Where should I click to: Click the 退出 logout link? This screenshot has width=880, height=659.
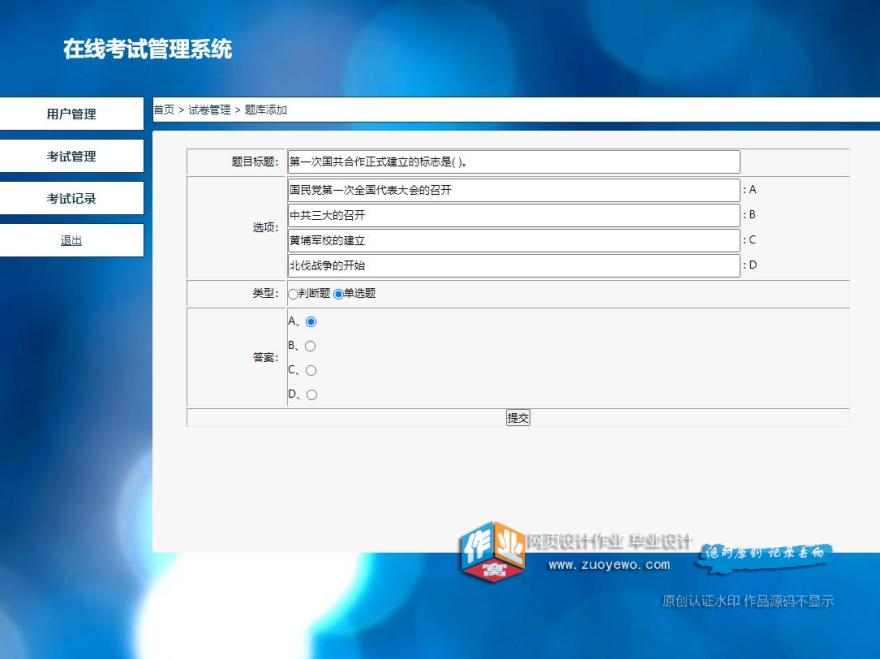[70, 240]
